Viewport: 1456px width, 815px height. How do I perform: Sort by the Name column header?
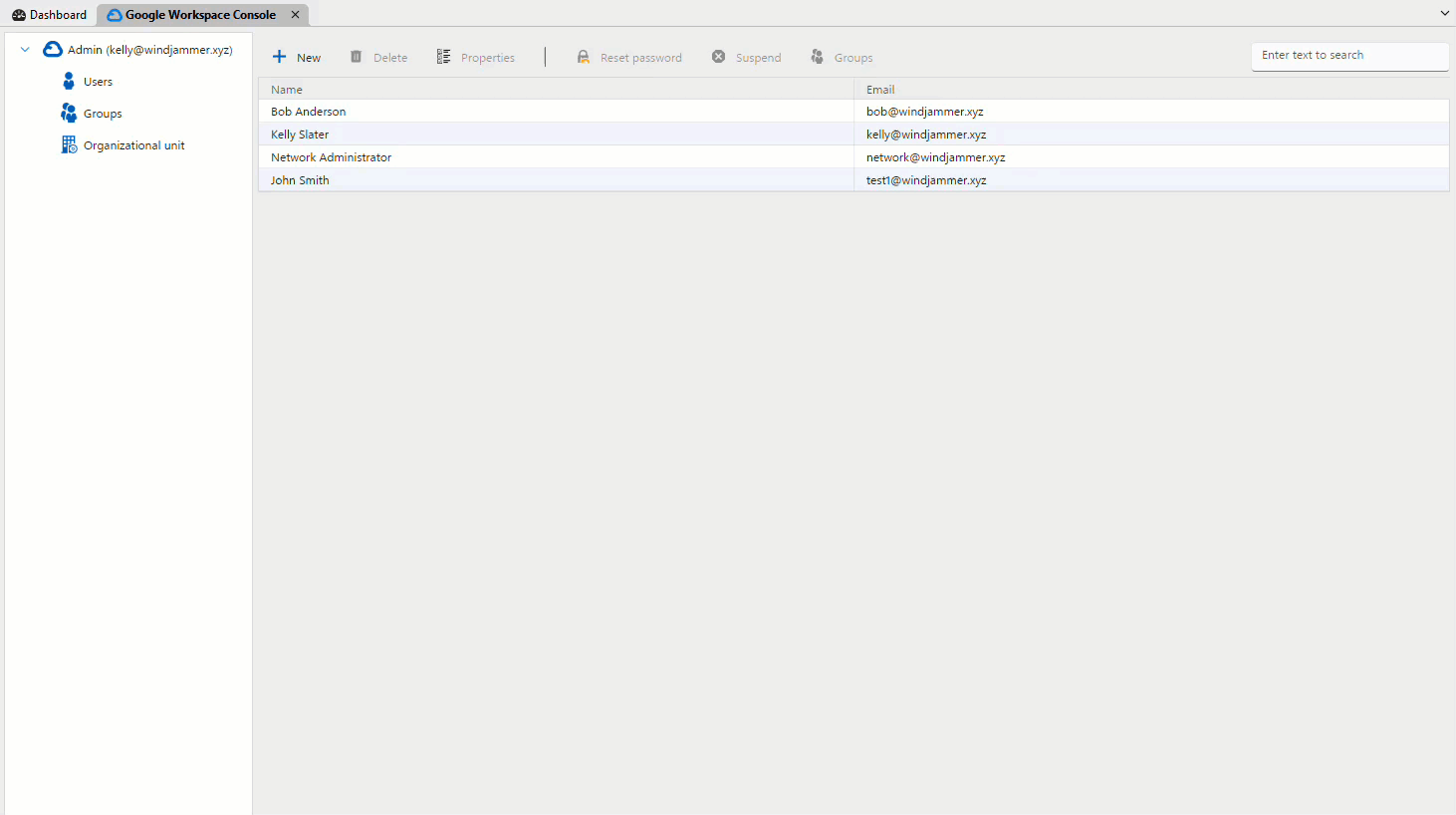coord(287,90)
